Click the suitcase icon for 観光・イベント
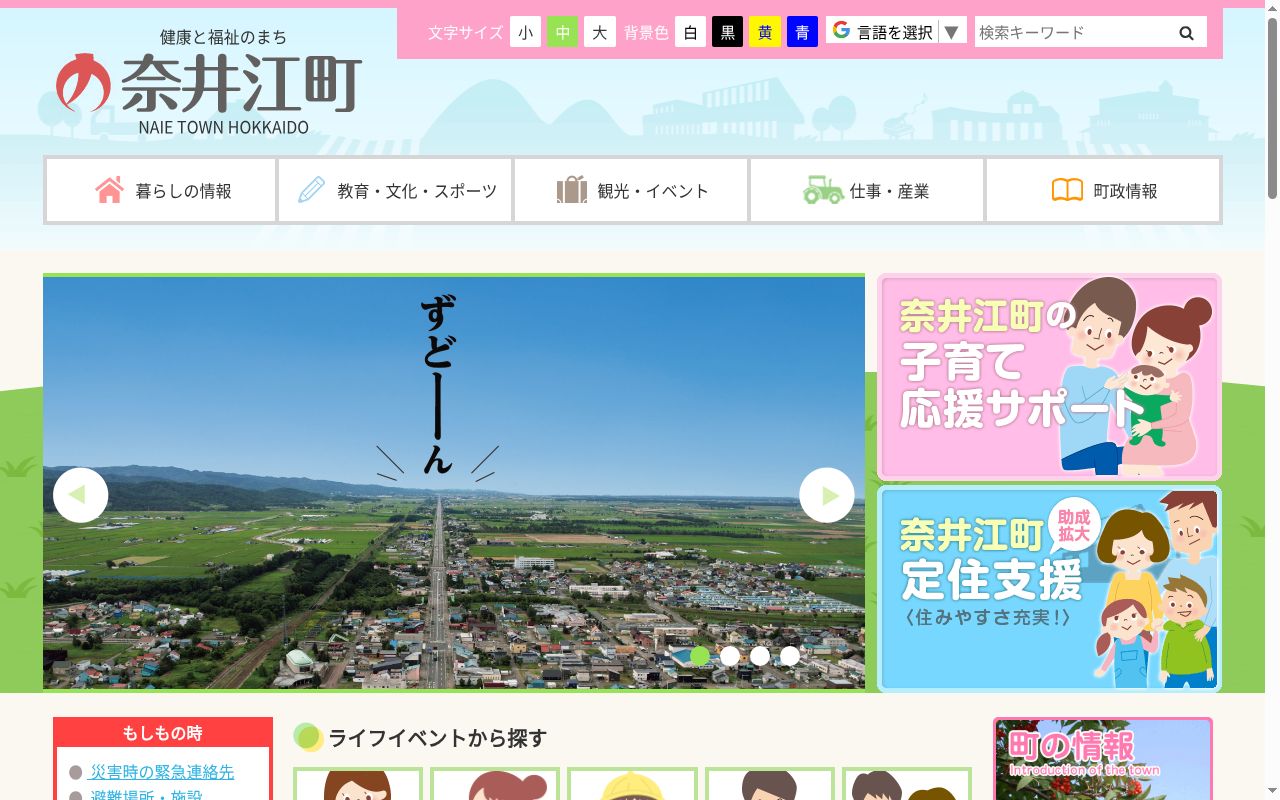 click(572, 190)
